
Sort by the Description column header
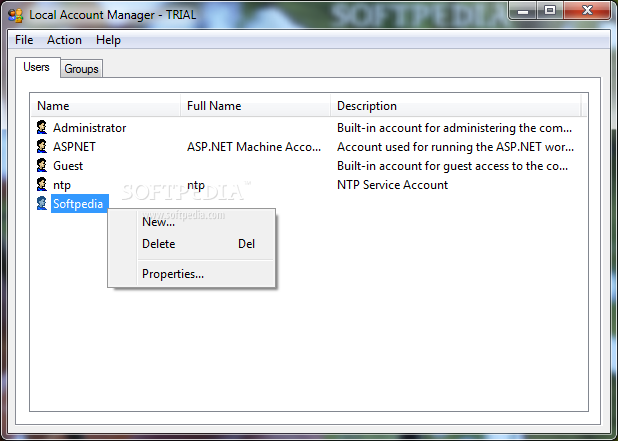(455, 106)
